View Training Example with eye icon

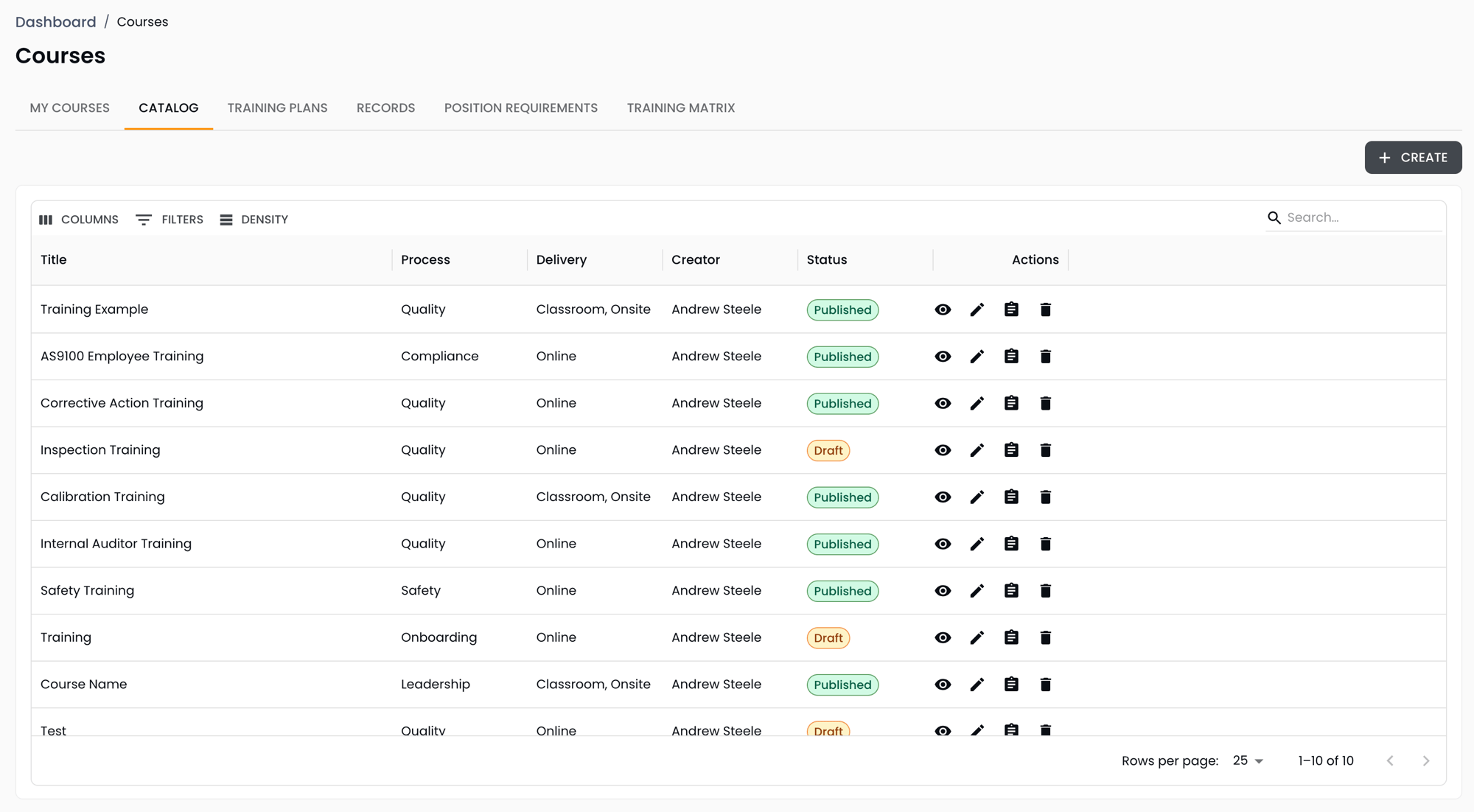coord(943,309)
